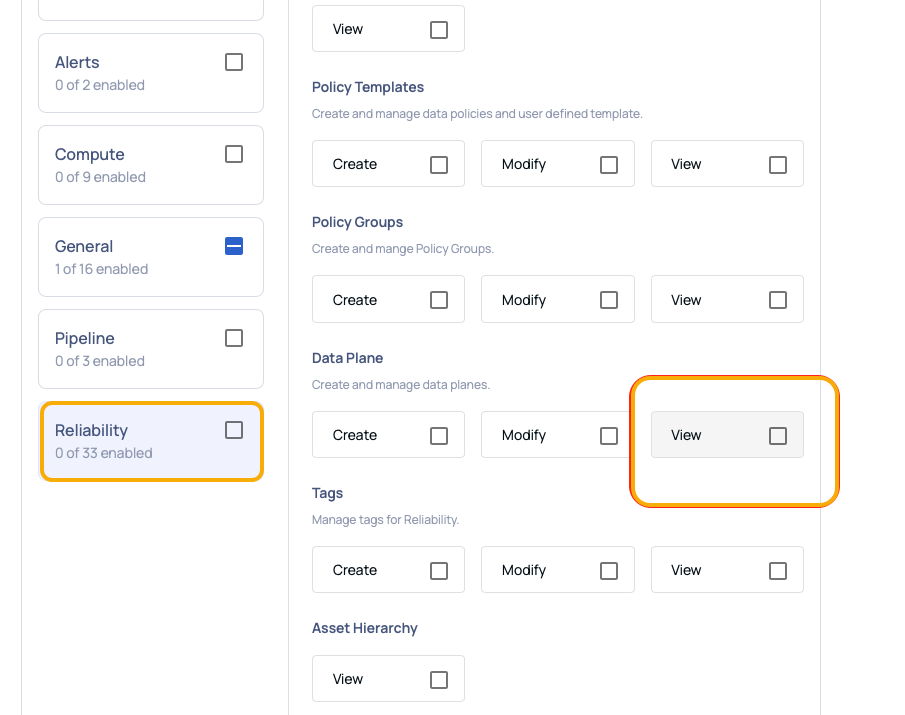Check View under Asset Hierarchy
This screenshot has width=905, height=715.
coord(439,680)
